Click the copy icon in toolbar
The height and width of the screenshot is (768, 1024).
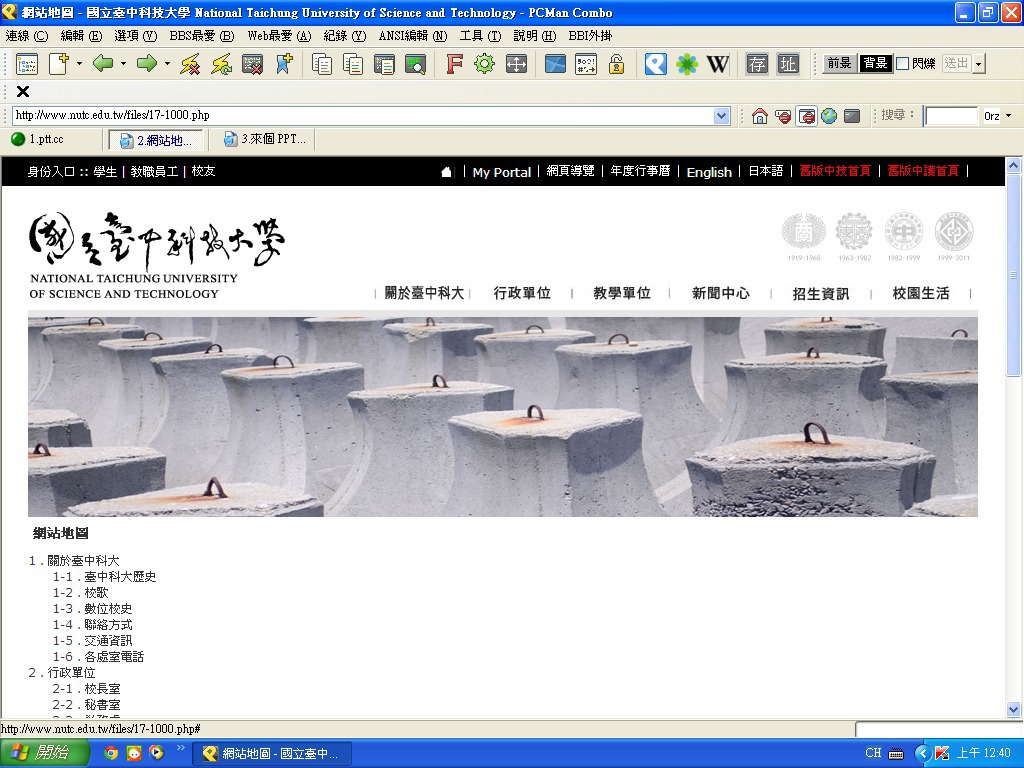coord(322,64)
